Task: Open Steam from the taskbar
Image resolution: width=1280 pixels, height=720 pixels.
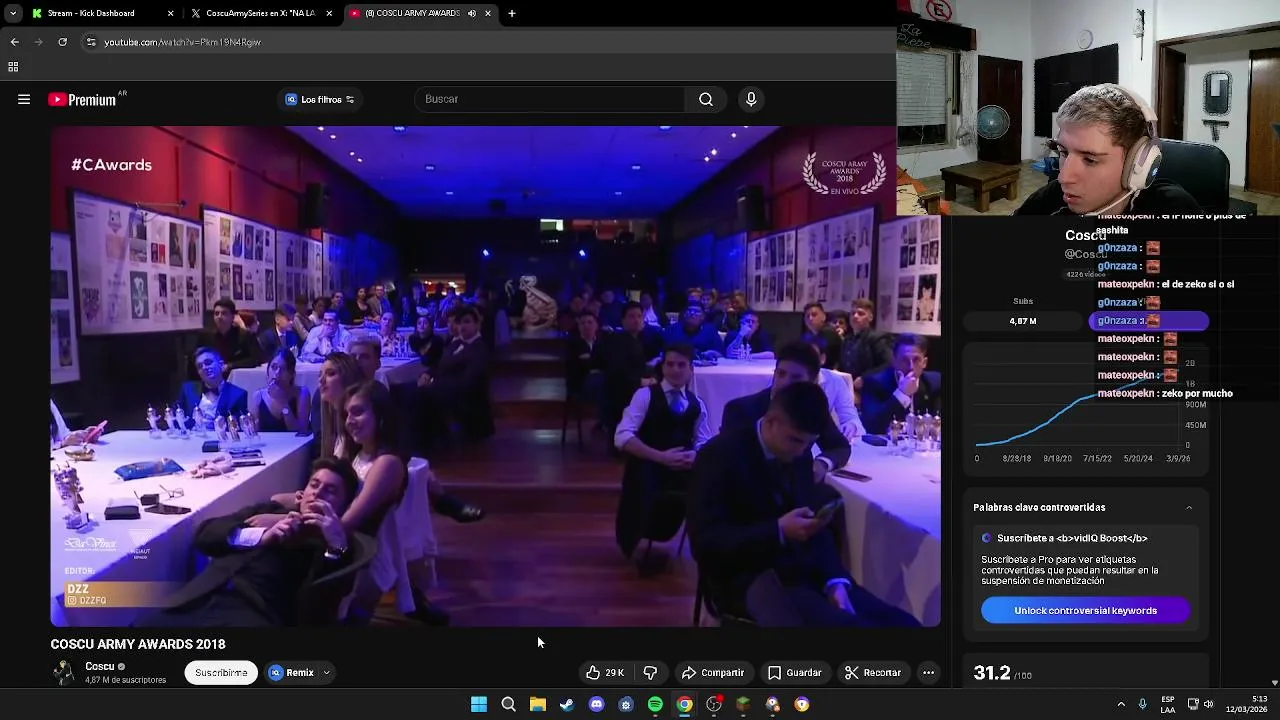Action: (x=567, y=704)
